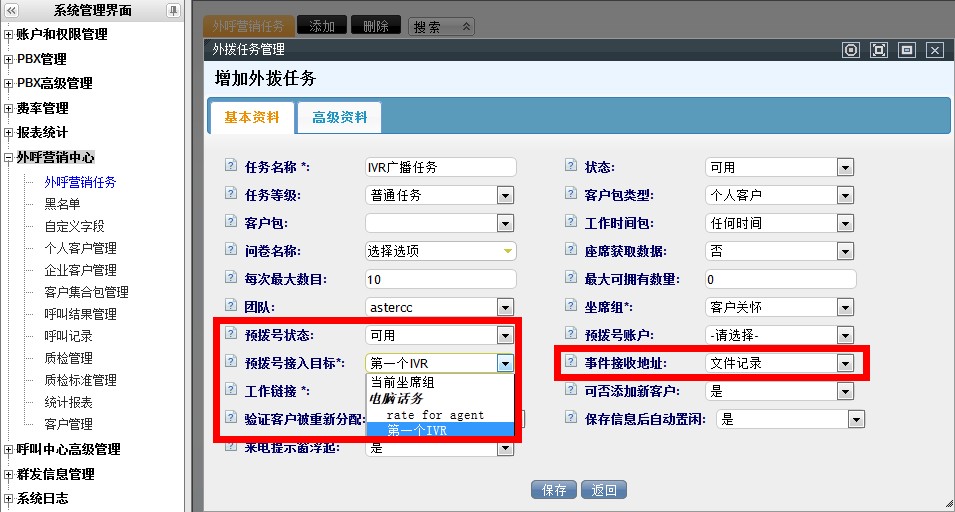Expand the 账户和权限管理 tree node

(x=9, y=35)
